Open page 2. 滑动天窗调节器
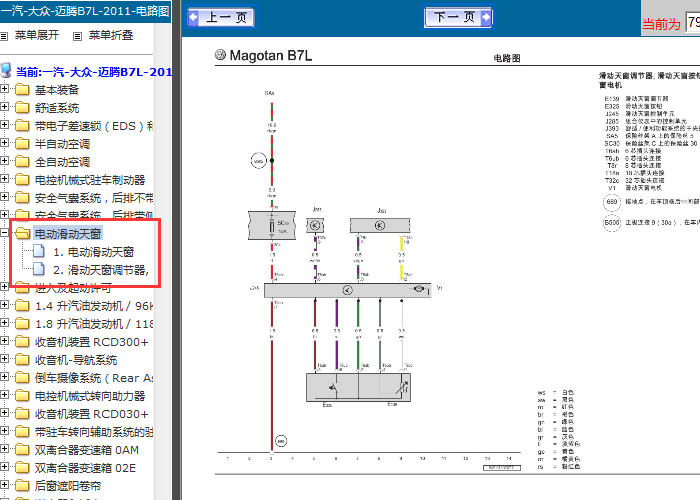Image resolution: width=700 pixels, height=500 pixels. tap(101, 270)
